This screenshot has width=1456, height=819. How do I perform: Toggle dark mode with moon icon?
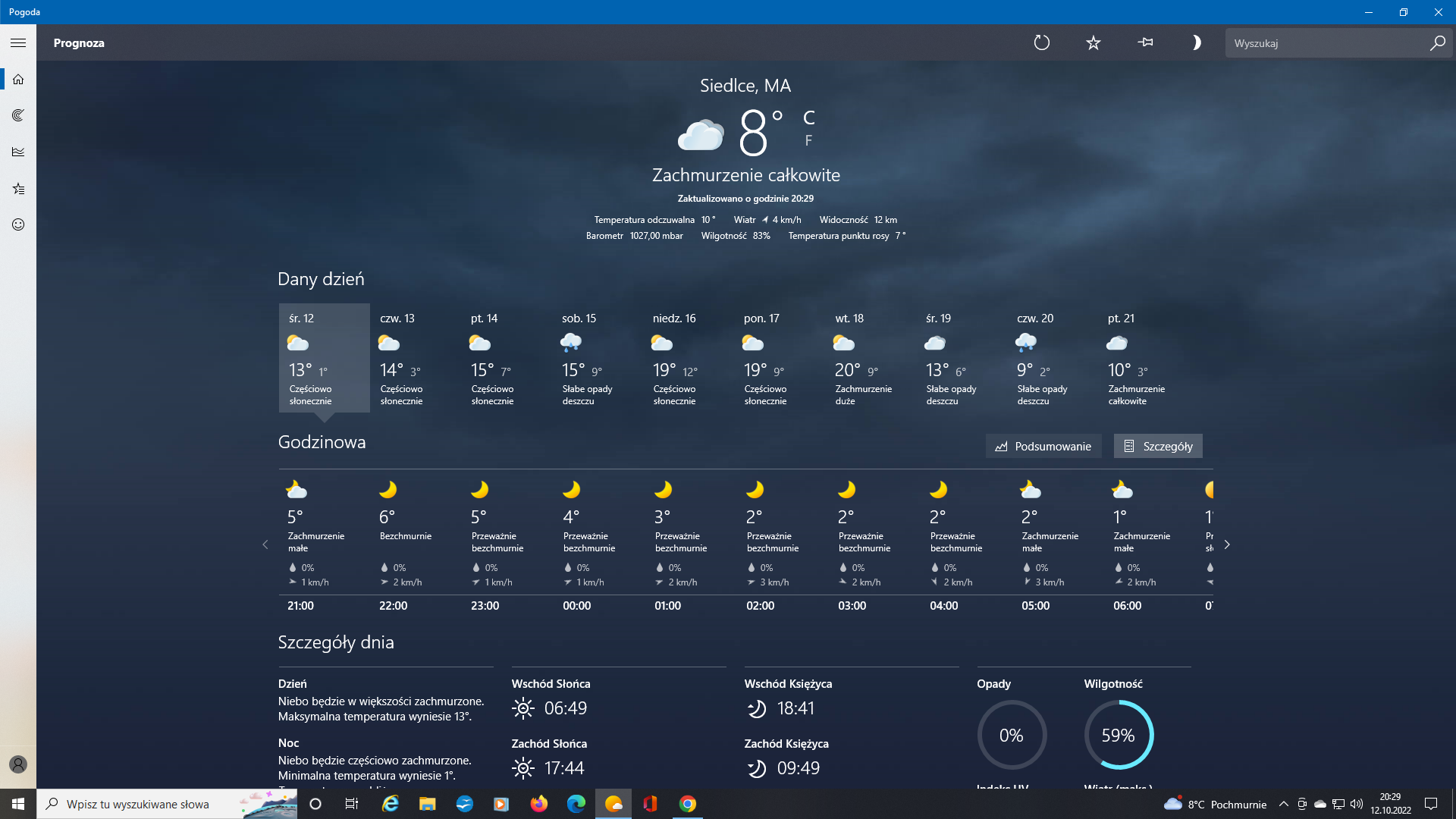coord(1196,43)
